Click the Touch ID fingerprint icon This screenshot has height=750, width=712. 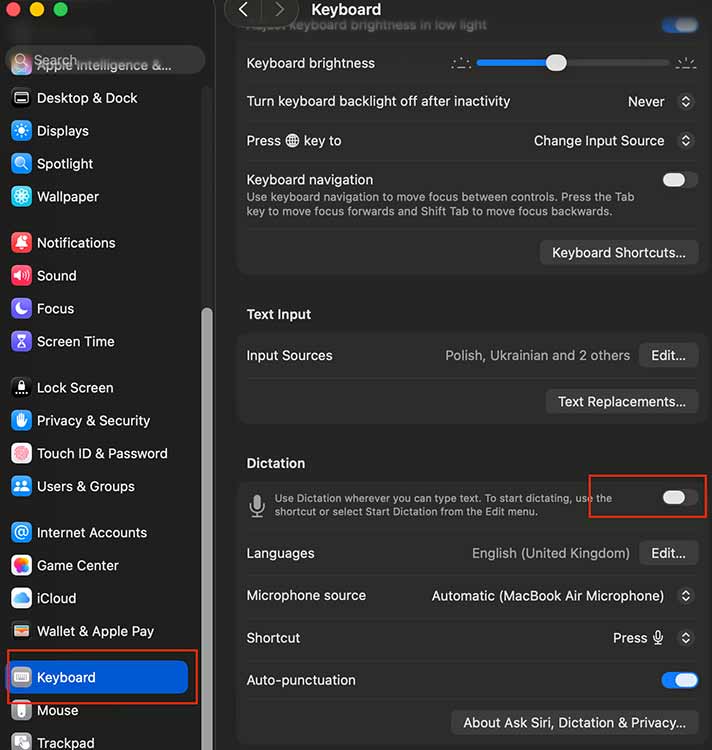click(21, 454)
